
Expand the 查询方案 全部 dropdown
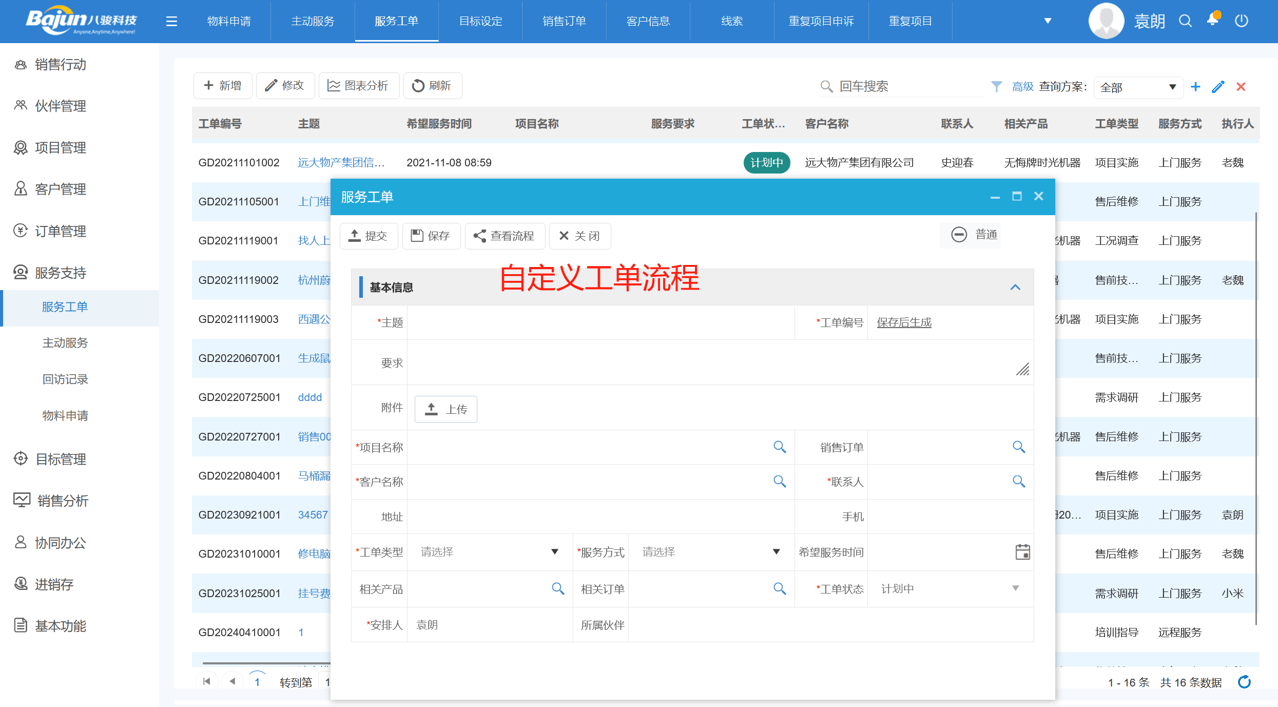click(x=1138, y=88)
